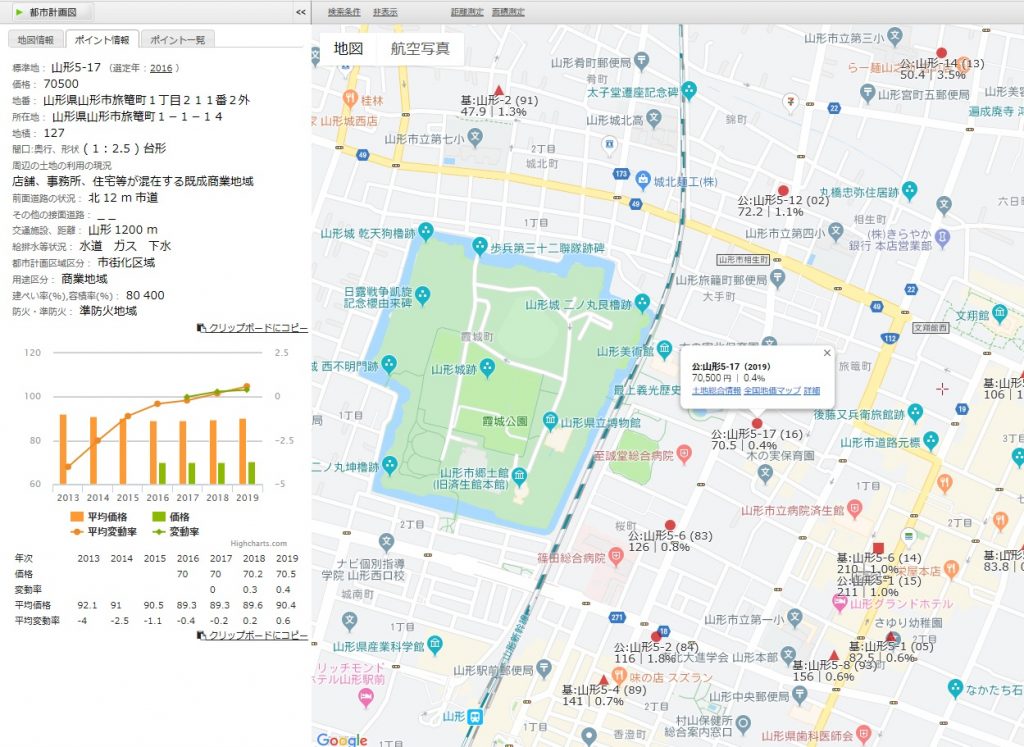1024x747 pixels.
Task: Open the ポイント一覧 tab
Action: click(178, 40)
